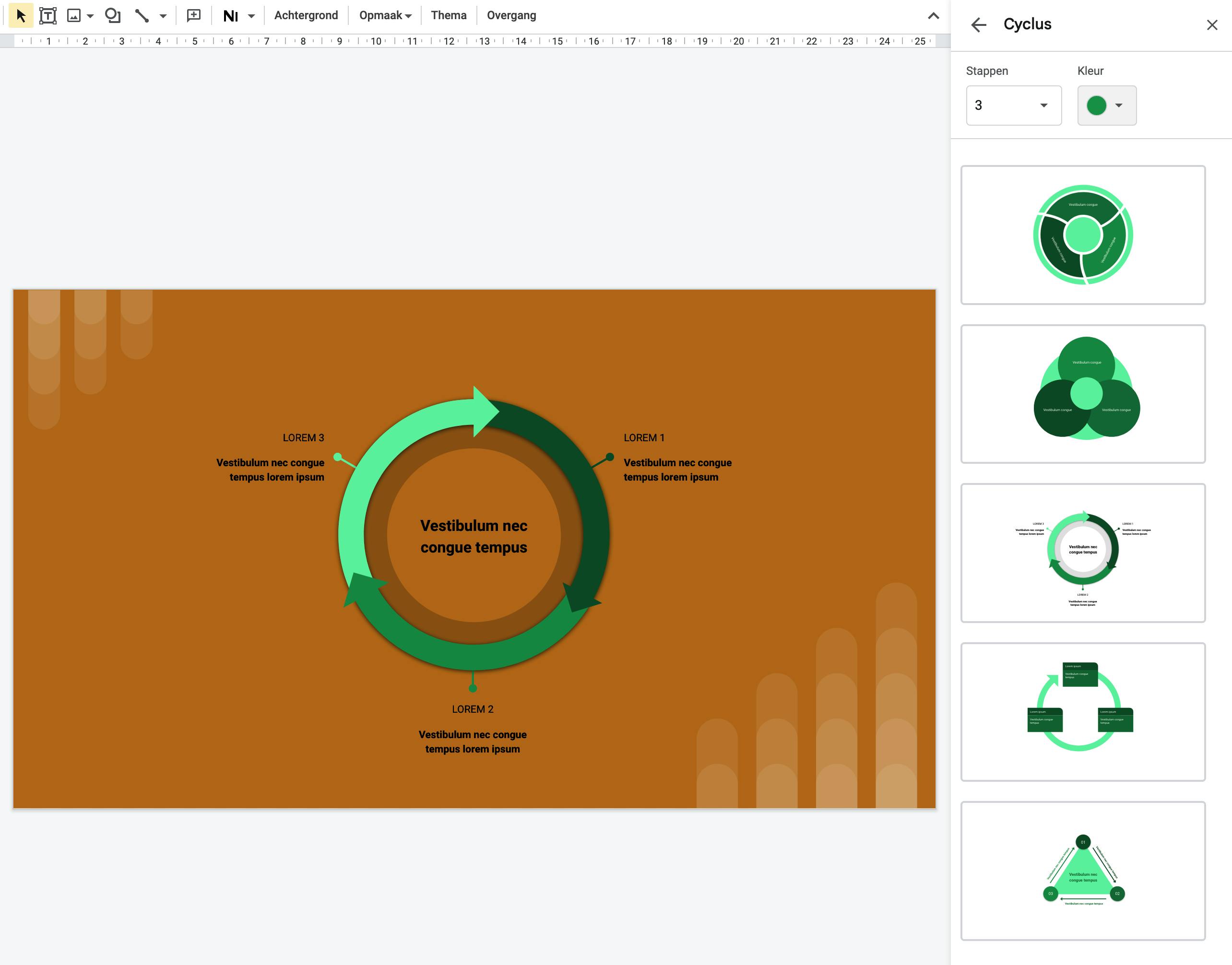1232x965 pixels.
Task: Choose the overlapping circles diagram thumbnail
Action: click(1082, 393)
